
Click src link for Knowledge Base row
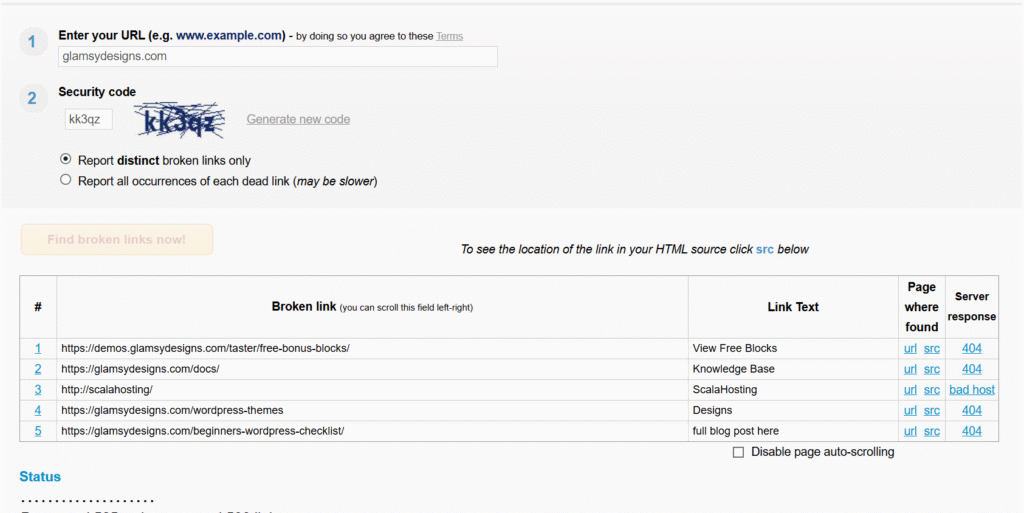pos(931,369)
